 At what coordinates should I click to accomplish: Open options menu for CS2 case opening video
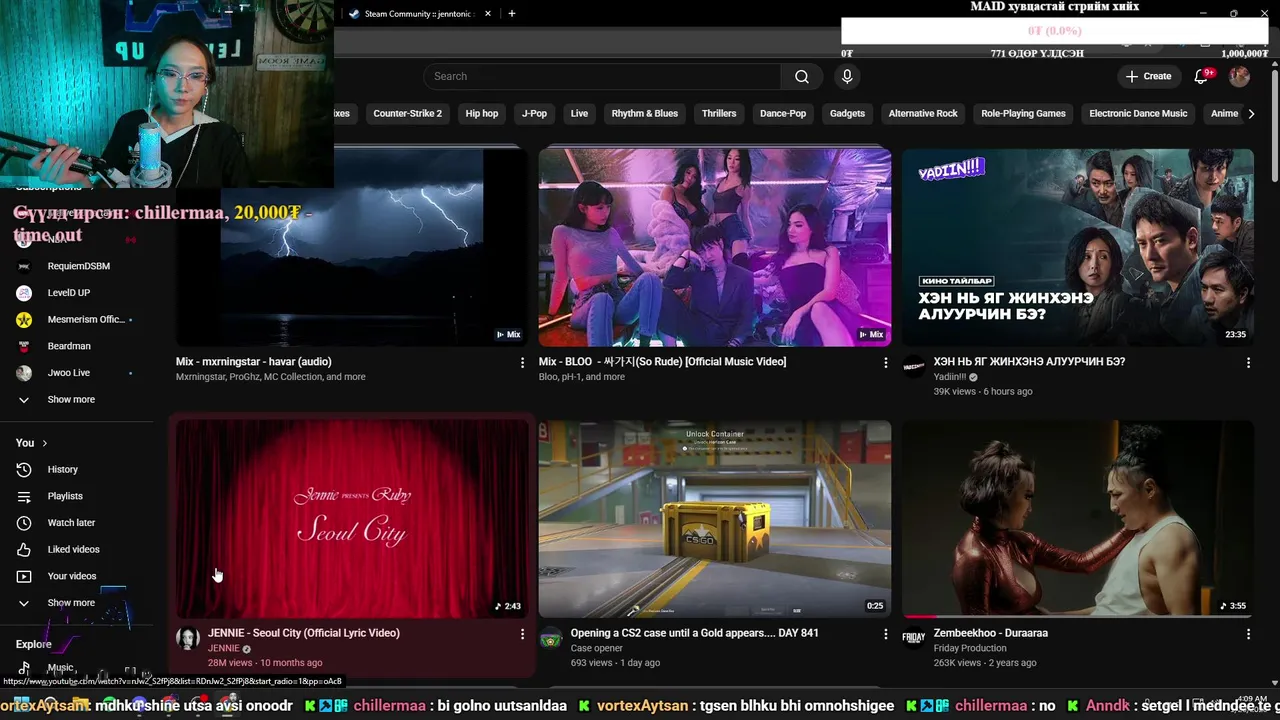click(x=885, y=634)
